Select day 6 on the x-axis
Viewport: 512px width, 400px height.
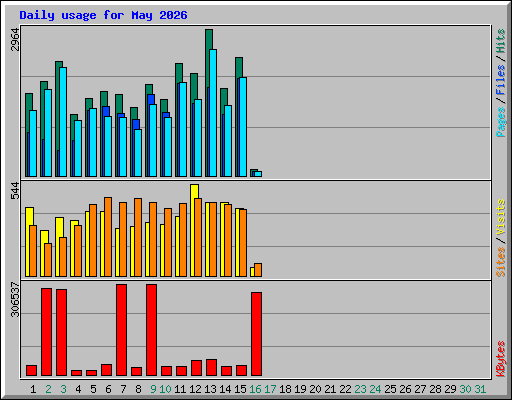pos(108,389)
